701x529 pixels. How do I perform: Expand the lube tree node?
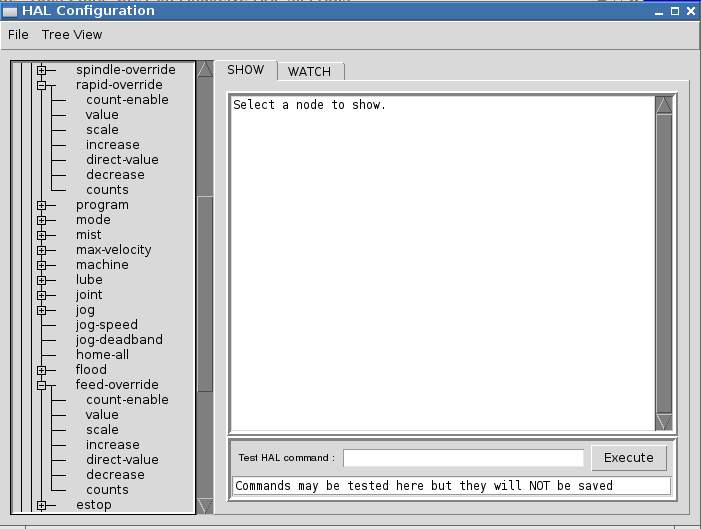tap(42, 280)
